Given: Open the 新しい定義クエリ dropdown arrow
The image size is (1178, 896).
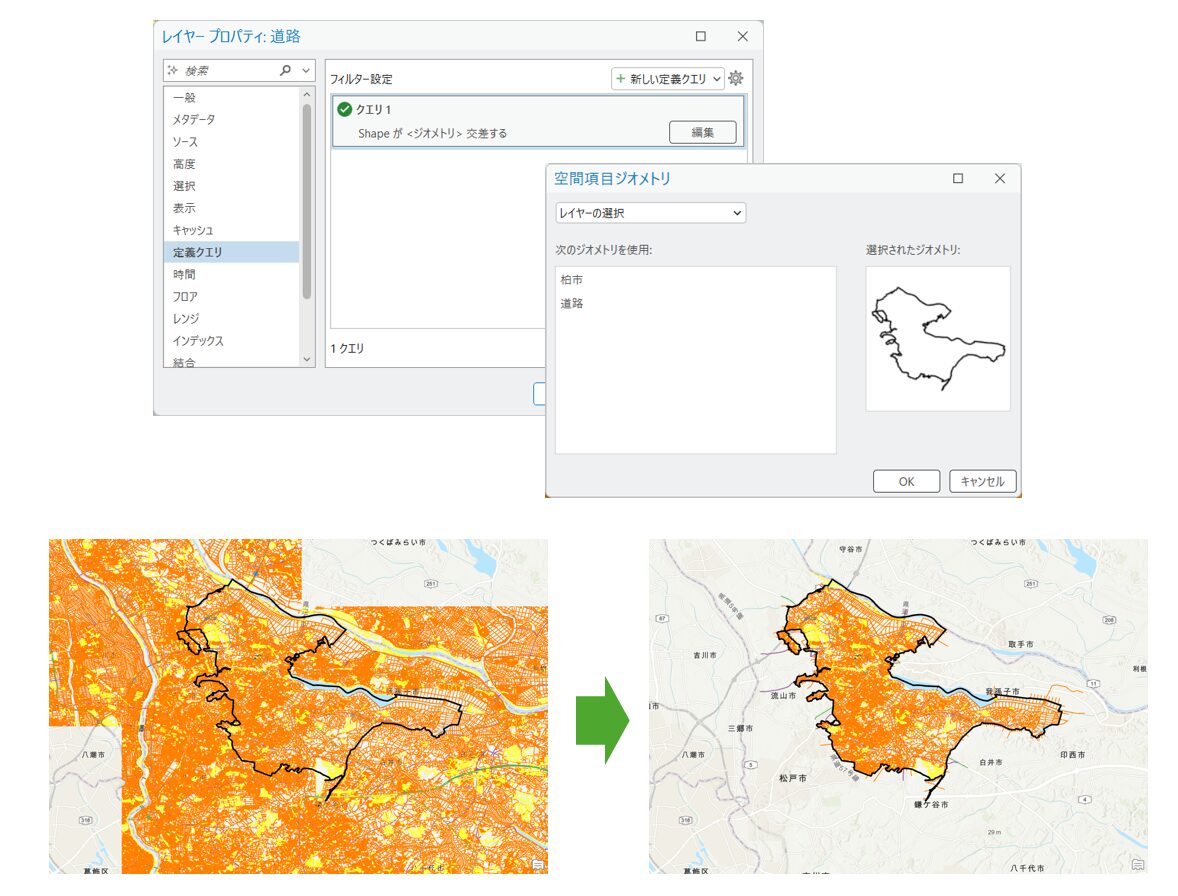Looking at the screenshot, I should click(717, 79).
